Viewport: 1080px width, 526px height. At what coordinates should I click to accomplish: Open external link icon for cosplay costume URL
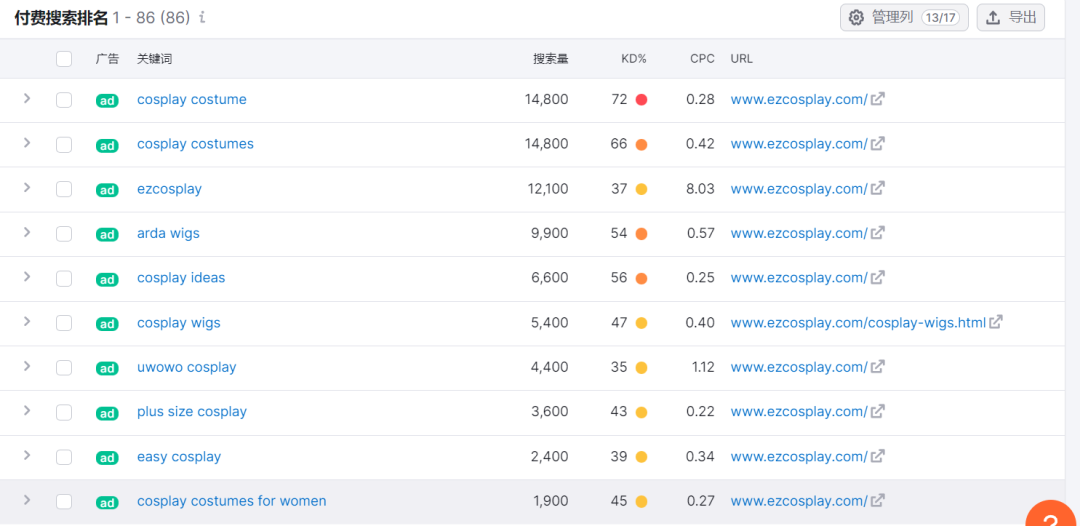coord(877,100)
